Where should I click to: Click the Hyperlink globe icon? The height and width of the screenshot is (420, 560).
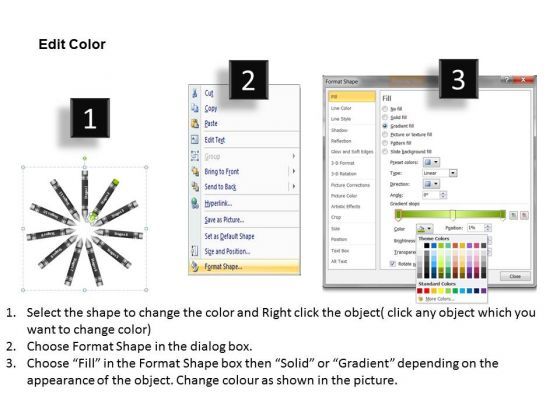tap(195, 203)
